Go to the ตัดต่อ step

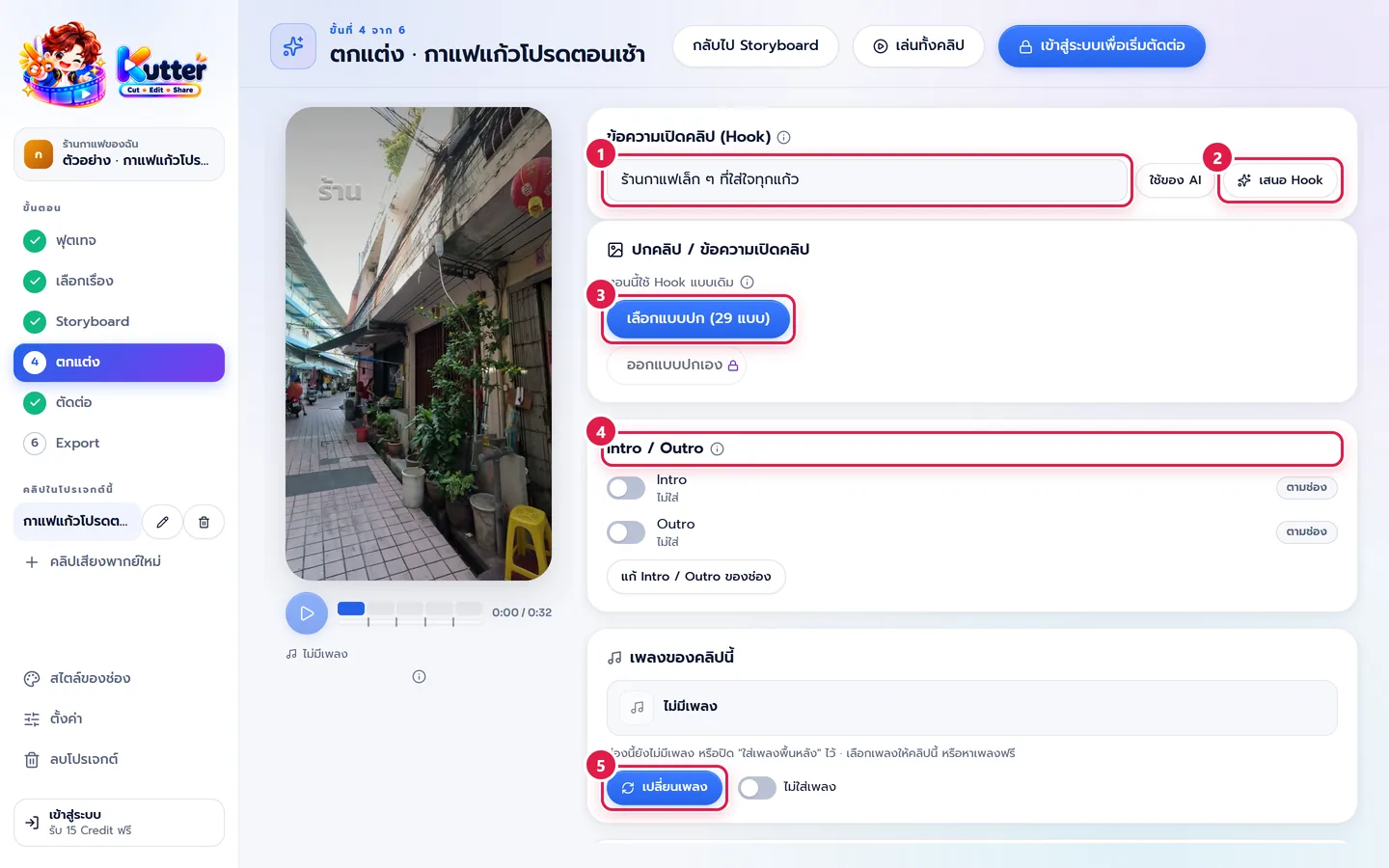(x=119, y=402)
